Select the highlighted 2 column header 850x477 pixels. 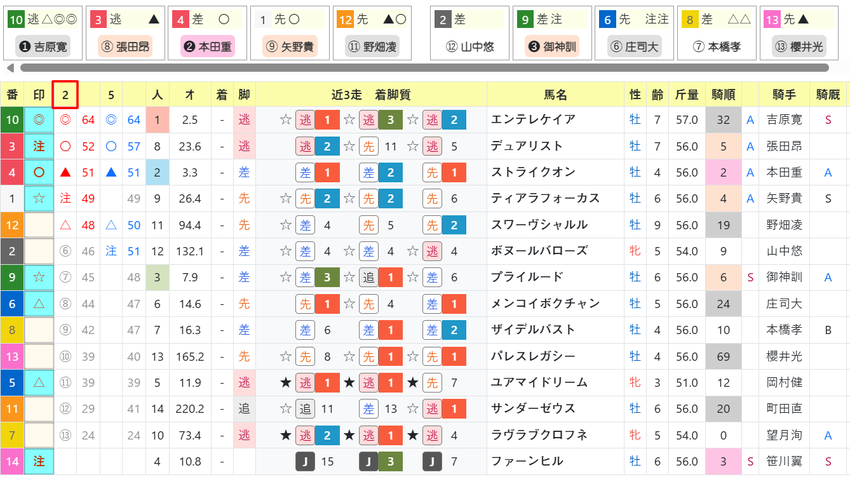coord(65,95)
